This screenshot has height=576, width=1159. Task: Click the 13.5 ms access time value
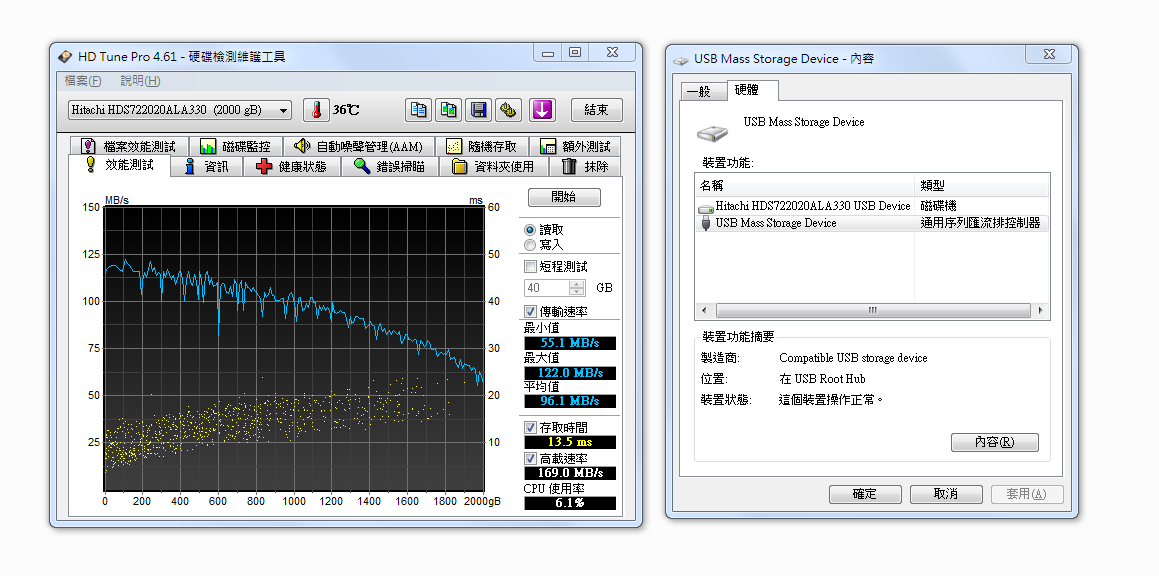[570, 442]
